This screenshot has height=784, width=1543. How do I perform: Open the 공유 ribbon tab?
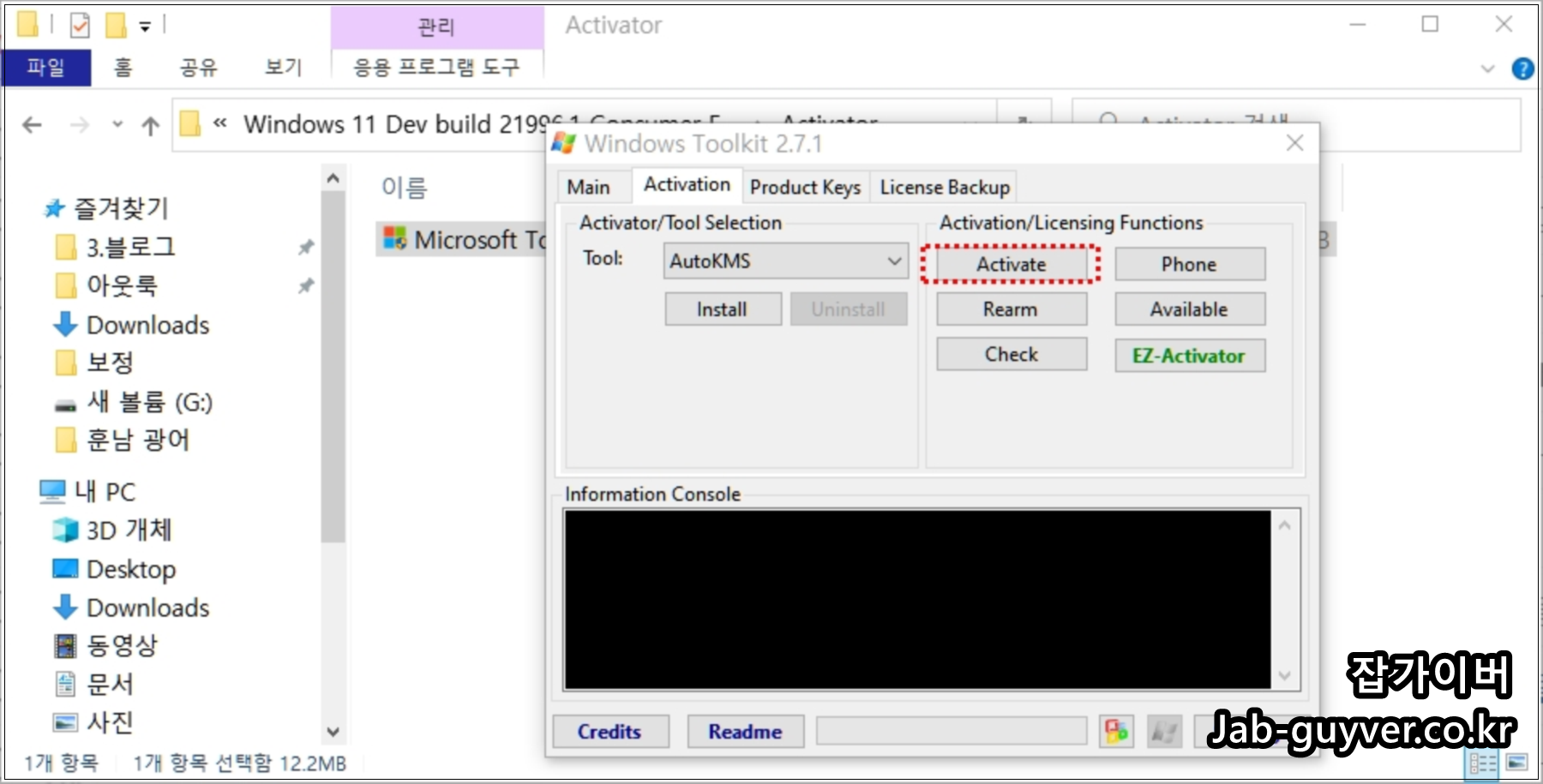click(x=199, y=67)
